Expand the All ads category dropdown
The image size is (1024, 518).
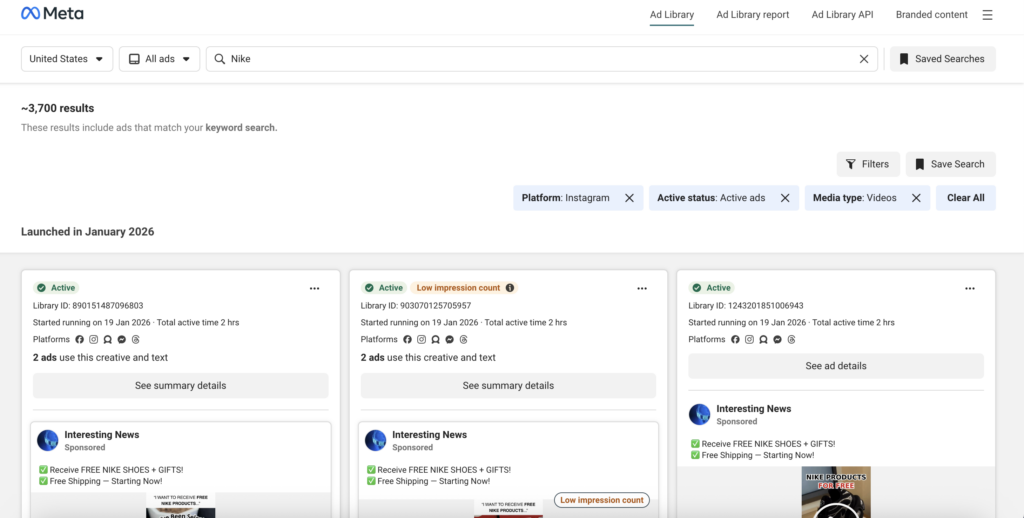click(159, 59)
